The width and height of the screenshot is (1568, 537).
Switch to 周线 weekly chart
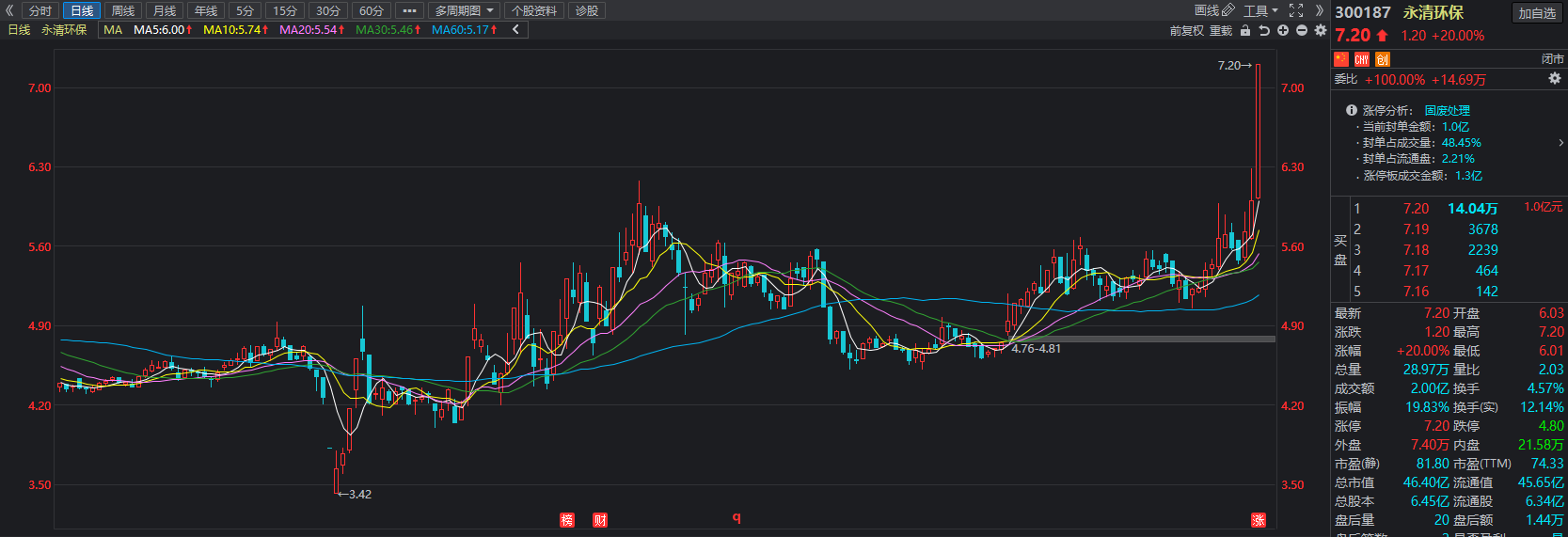(x=123, y=10)
